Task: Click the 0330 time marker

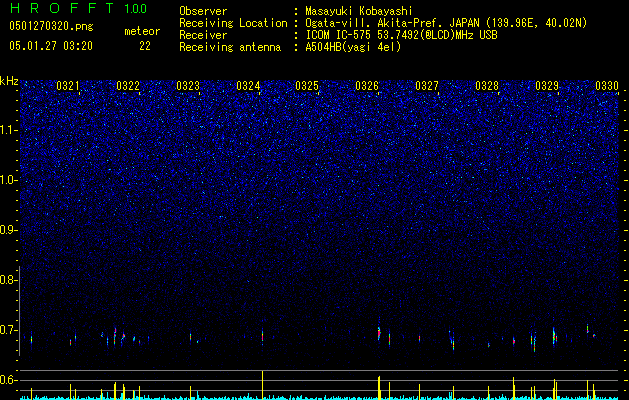Action: pos(607,86)
